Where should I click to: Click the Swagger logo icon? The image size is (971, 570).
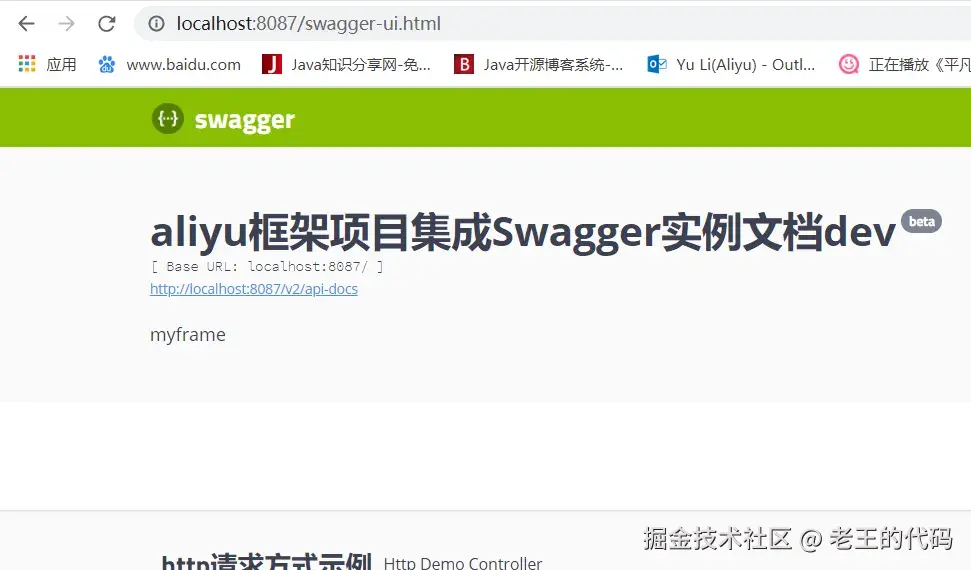[x=168, y=118]
